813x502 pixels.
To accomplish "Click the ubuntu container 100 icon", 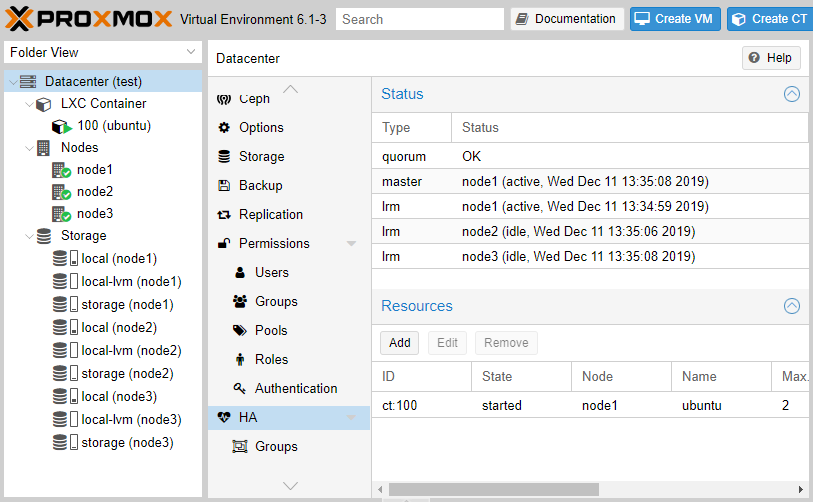I will tap(61, 127).
